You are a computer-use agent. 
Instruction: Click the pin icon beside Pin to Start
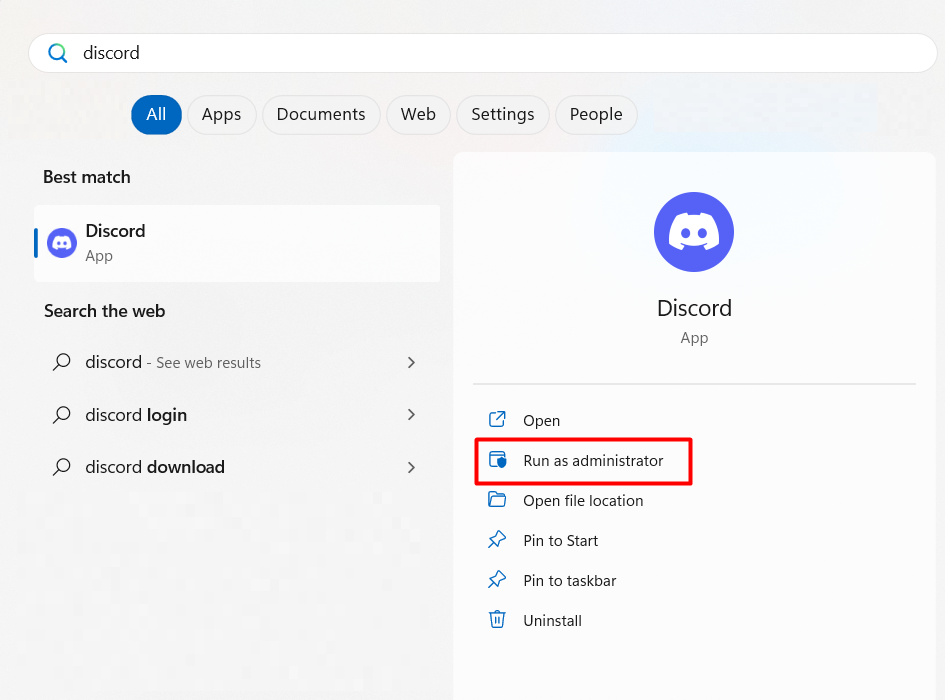[x=497, y=540]
